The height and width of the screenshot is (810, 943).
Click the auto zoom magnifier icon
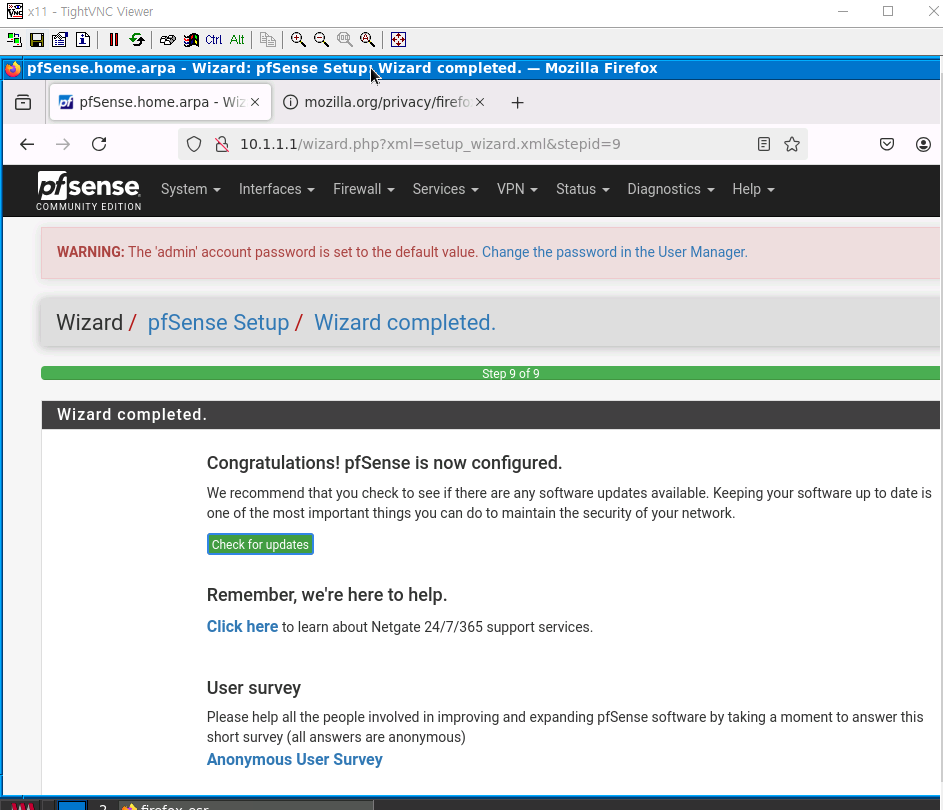(x=367, y=40)
